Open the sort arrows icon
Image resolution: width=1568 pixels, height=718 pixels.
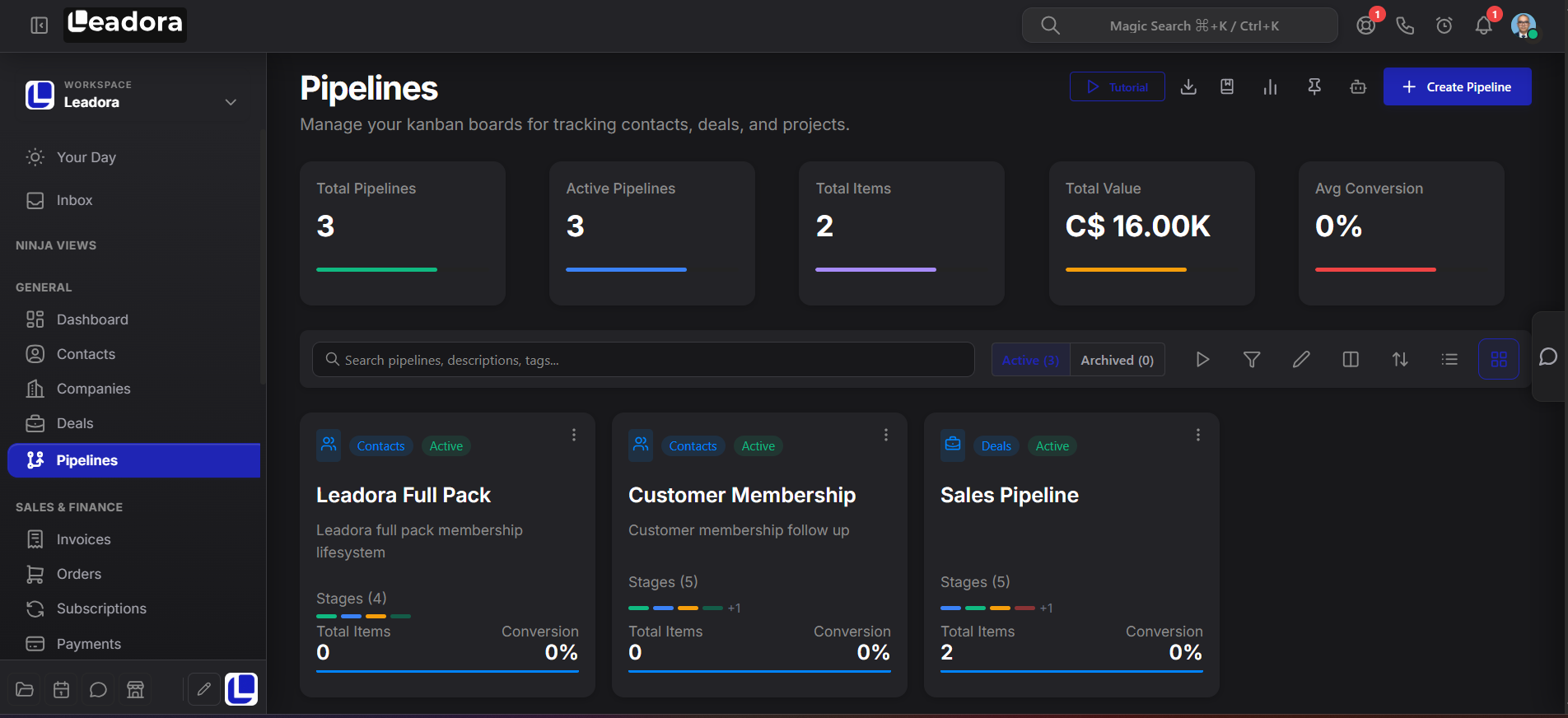[1400, 359]
